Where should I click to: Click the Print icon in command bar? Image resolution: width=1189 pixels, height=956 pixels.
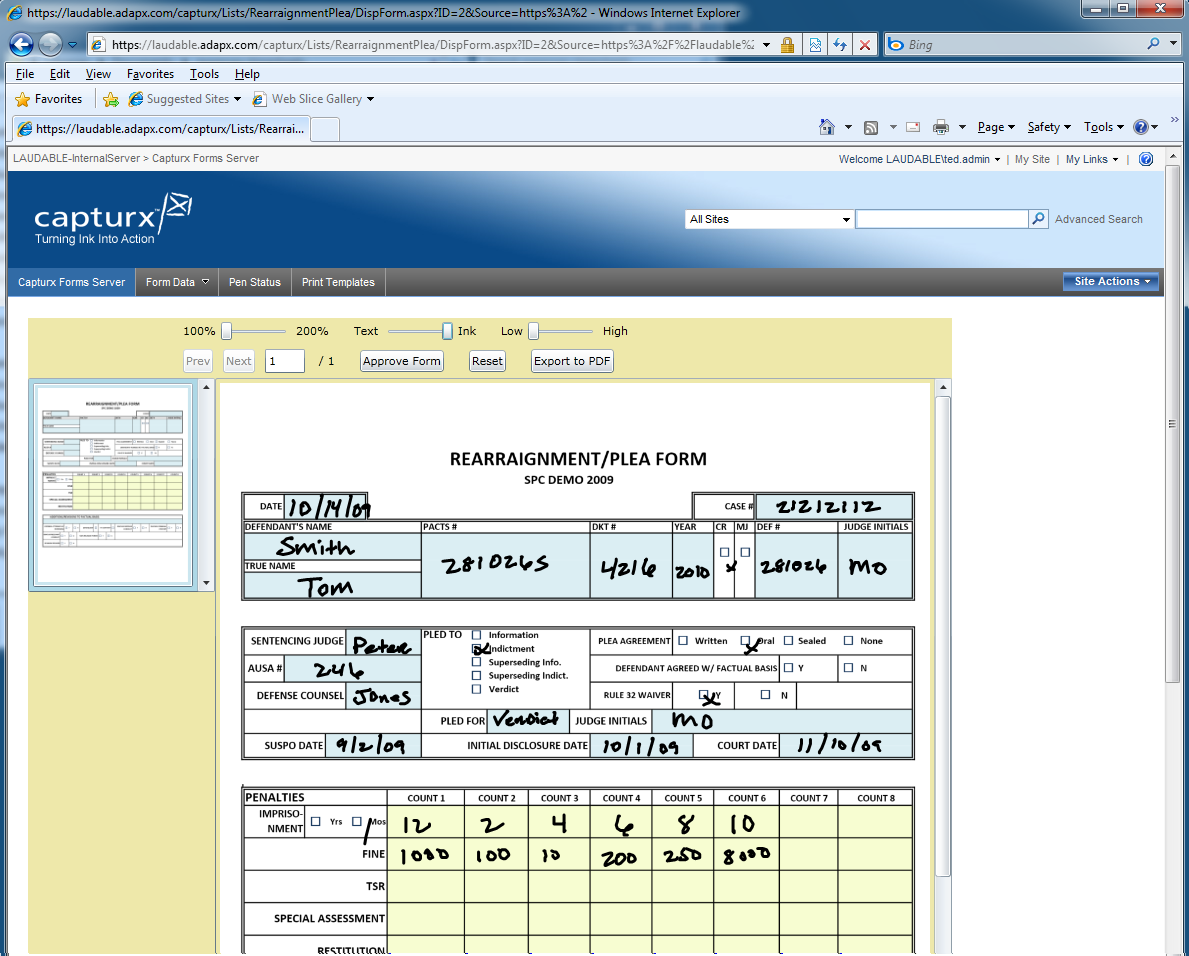click(x=941, y=127)
